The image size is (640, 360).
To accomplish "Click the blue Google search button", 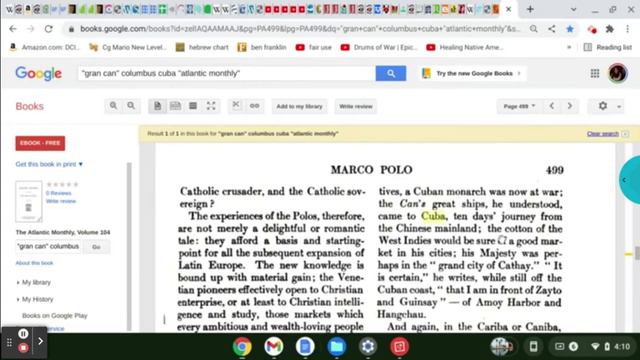I will [391, 73].
